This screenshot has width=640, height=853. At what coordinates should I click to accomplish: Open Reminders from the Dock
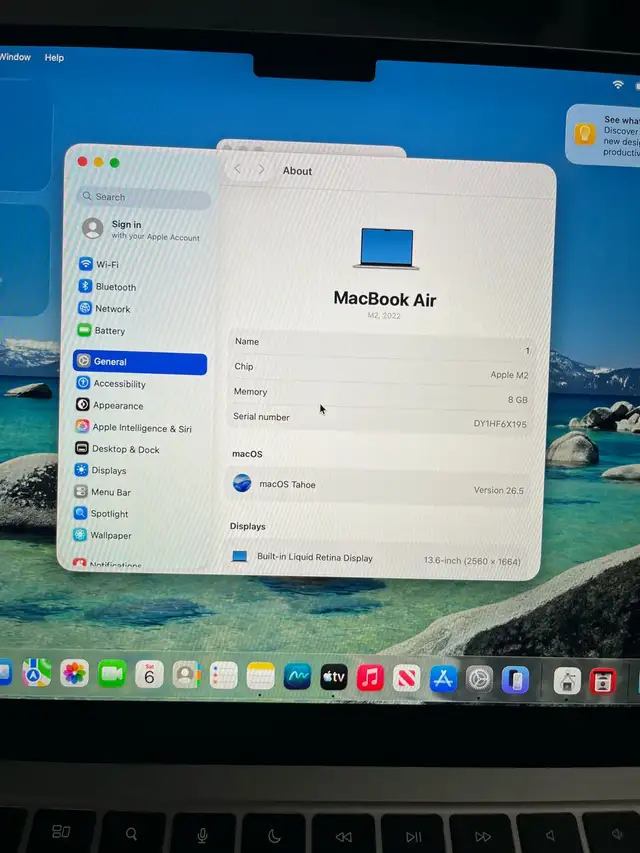point(224,676)
